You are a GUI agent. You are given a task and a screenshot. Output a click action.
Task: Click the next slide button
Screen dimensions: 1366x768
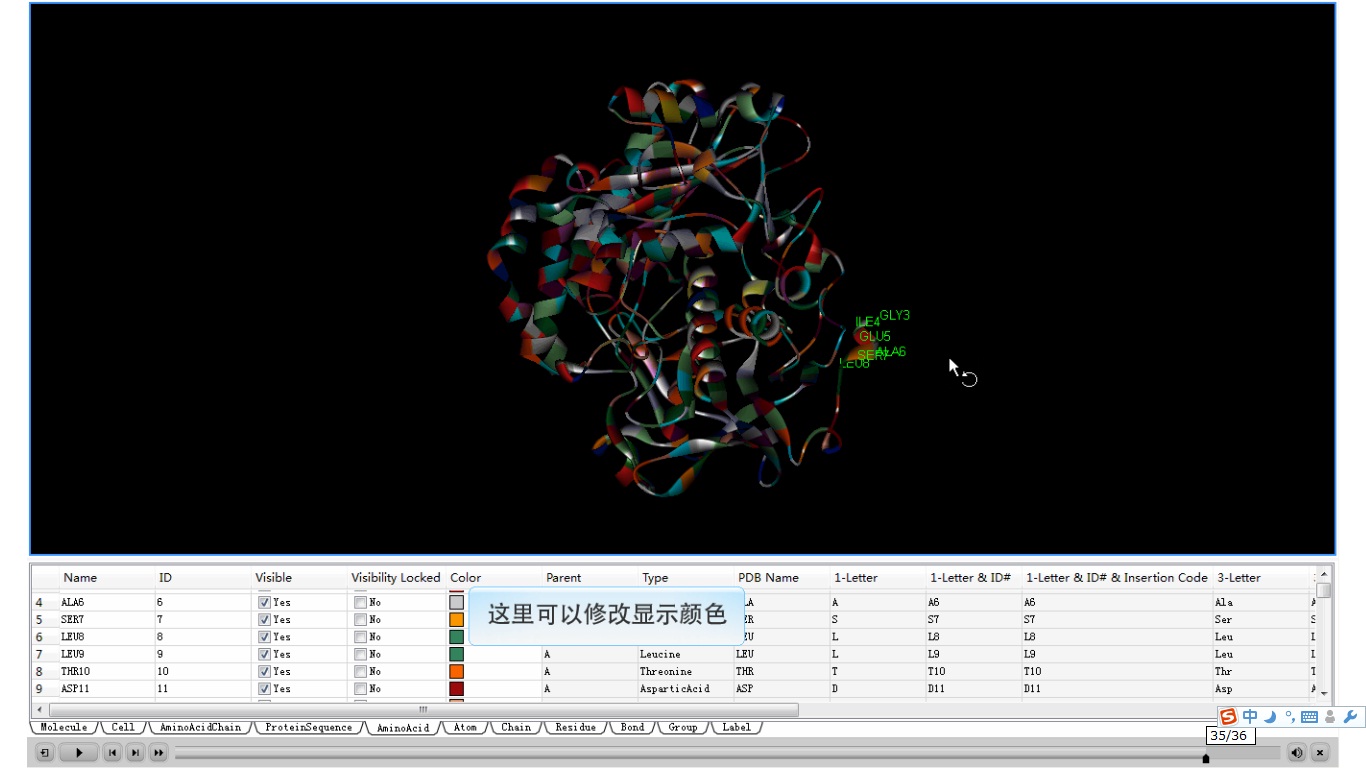tap(135, 753)
